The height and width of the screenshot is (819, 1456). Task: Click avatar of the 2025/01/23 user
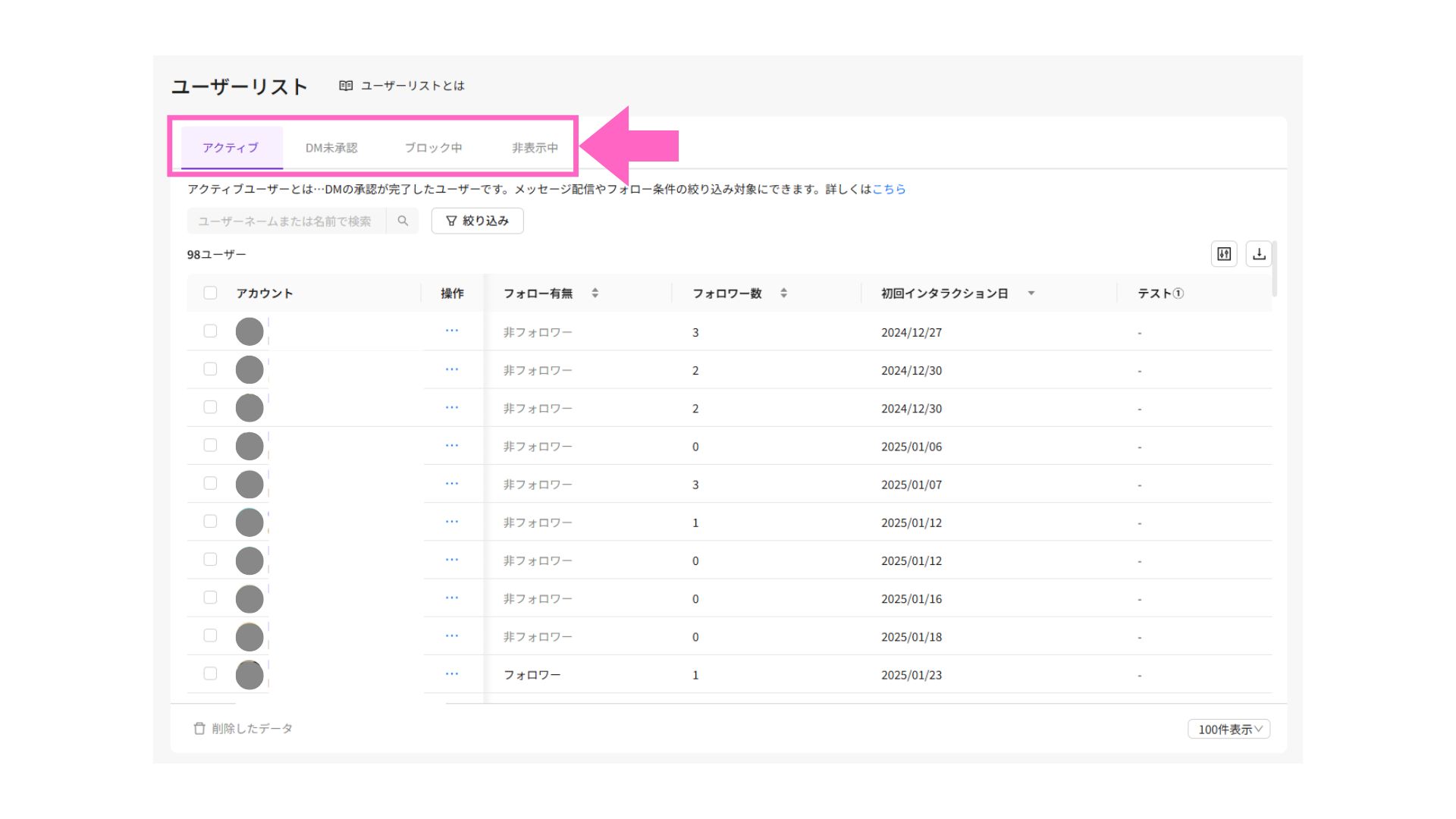pos(249,674)
